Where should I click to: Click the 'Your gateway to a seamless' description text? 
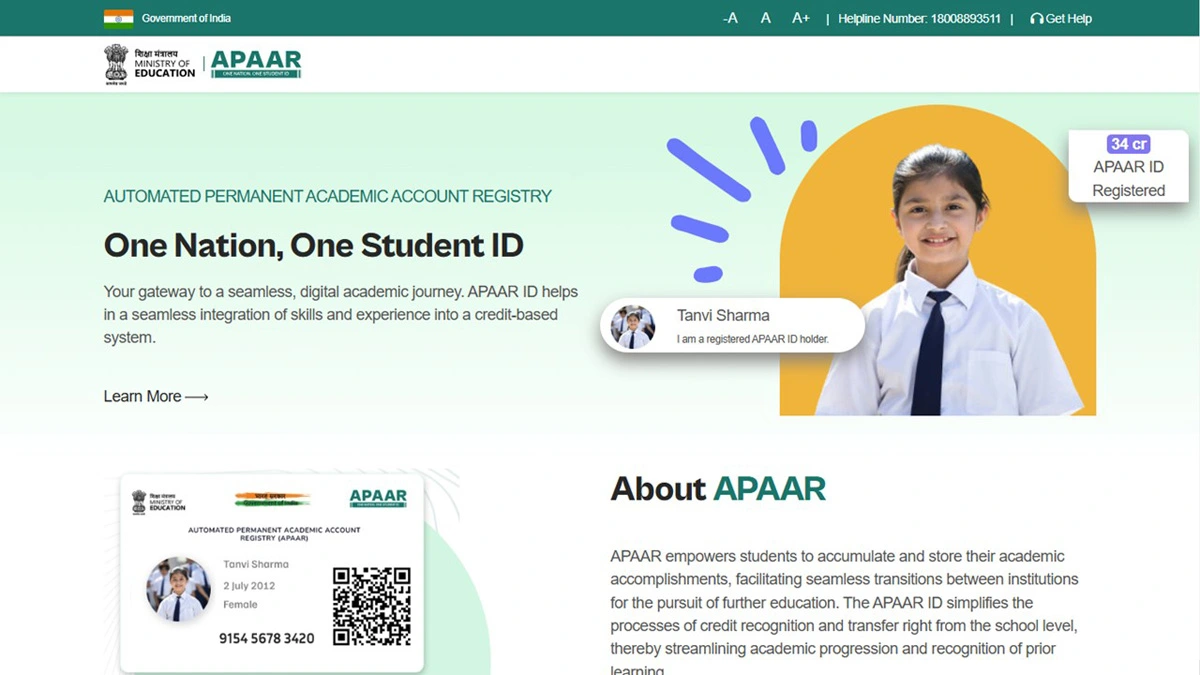[341, 315]
